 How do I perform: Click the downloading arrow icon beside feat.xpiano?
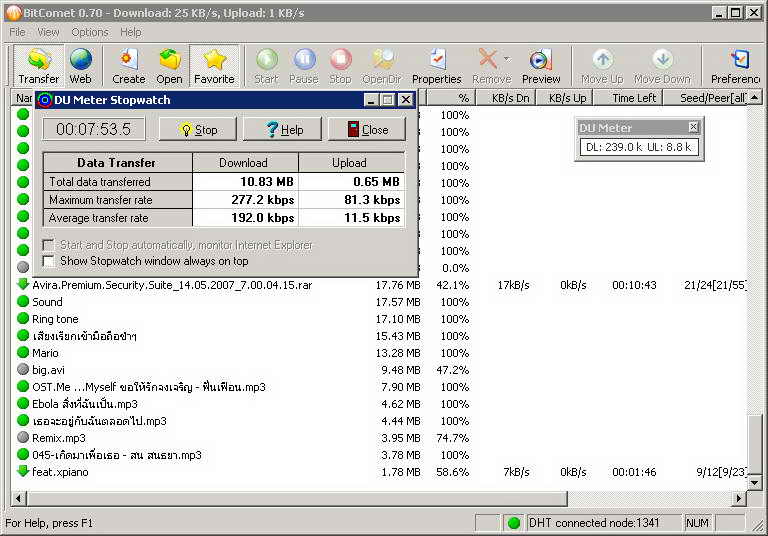(x=23, y=471)
